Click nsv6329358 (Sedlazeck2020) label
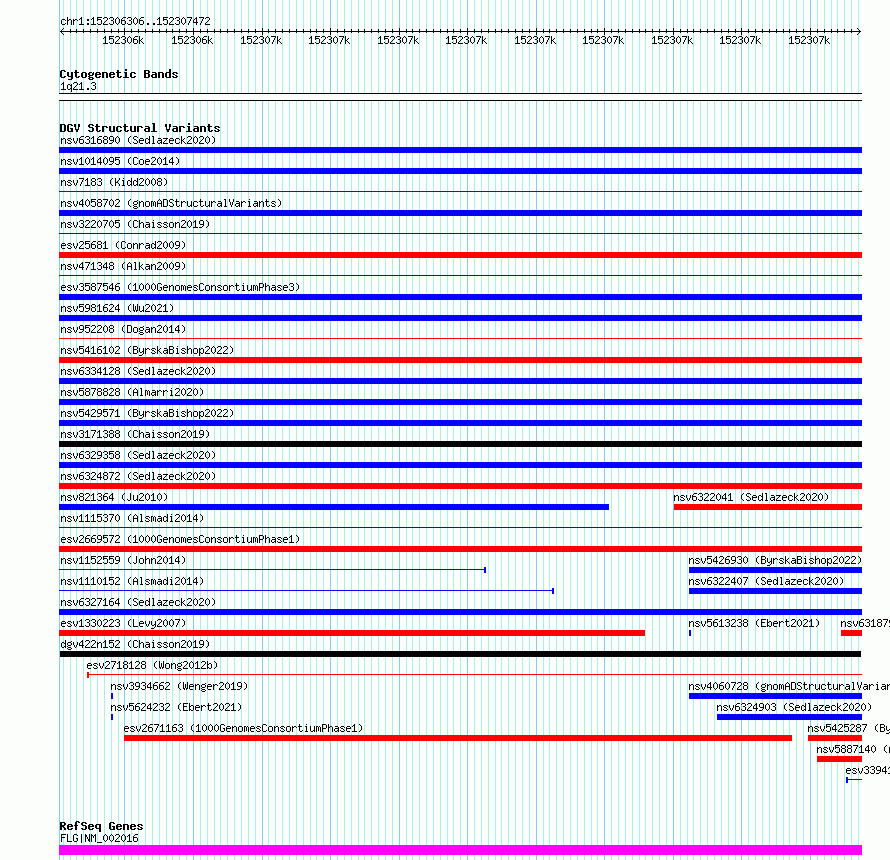This screenshot has height=860, width=890. tap(138, 455)
